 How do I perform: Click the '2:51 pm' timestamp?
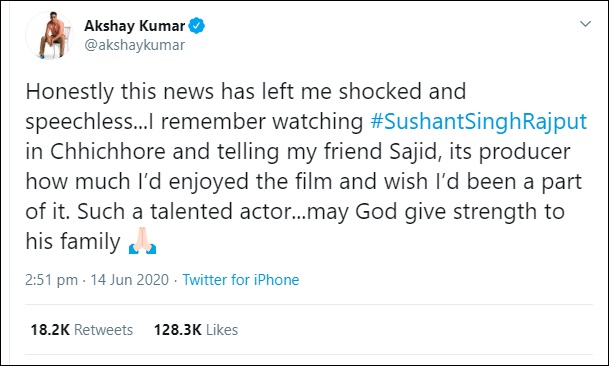point(52,280)
